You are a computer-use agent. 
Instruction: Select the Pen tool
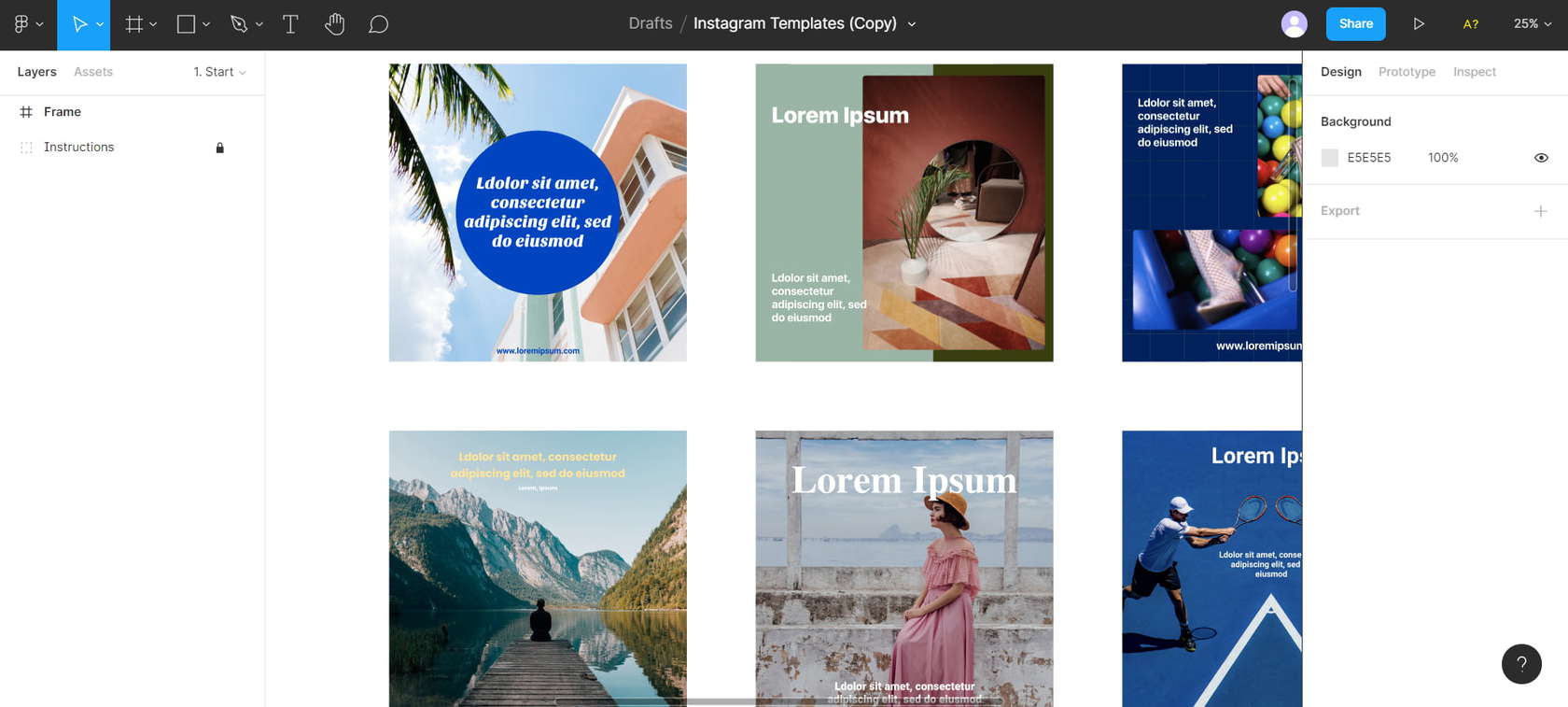click(239, 24)
